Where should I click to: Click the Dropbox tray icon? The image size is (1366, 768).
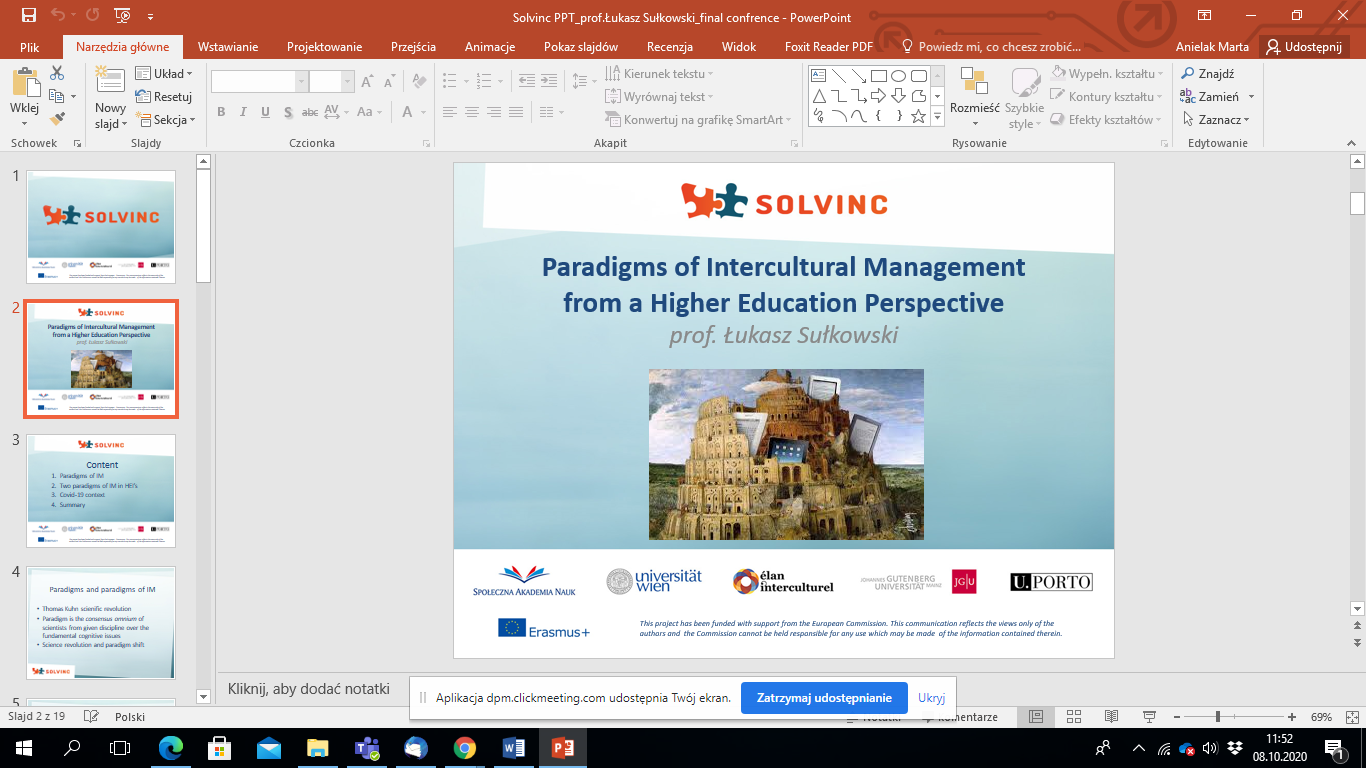pyautogui.click(x=1235, y=748)
